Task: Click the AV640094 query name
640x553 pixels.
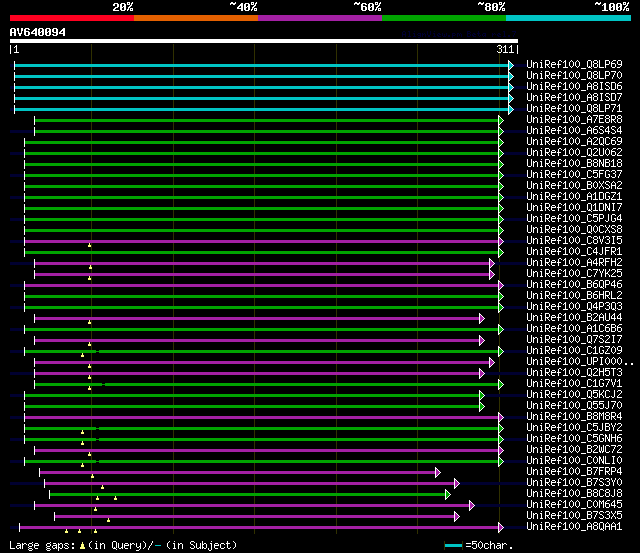Action: pos(38,32)
